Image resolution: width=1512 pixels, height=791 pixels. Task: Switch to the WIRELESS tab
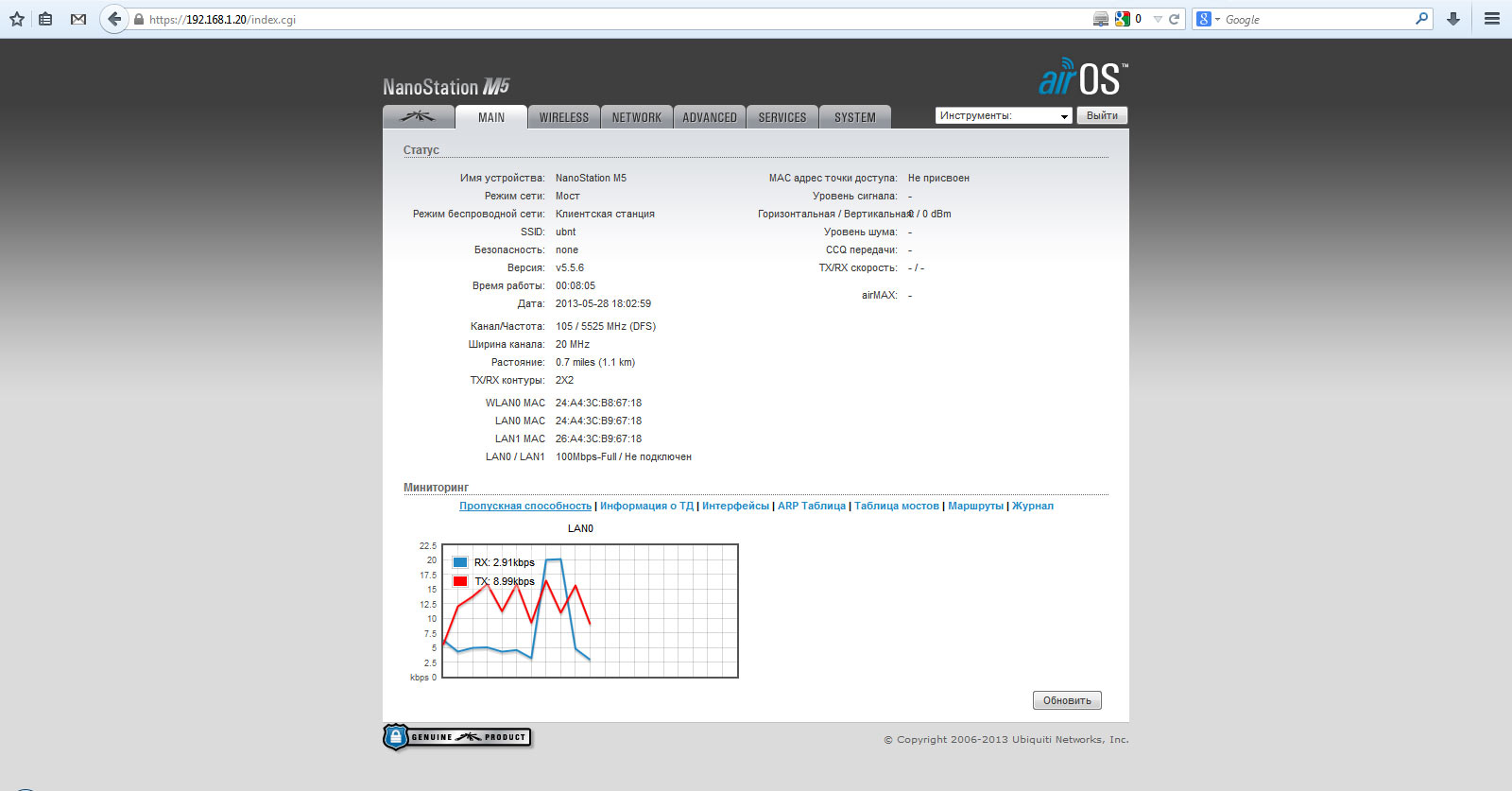[563, 117]
